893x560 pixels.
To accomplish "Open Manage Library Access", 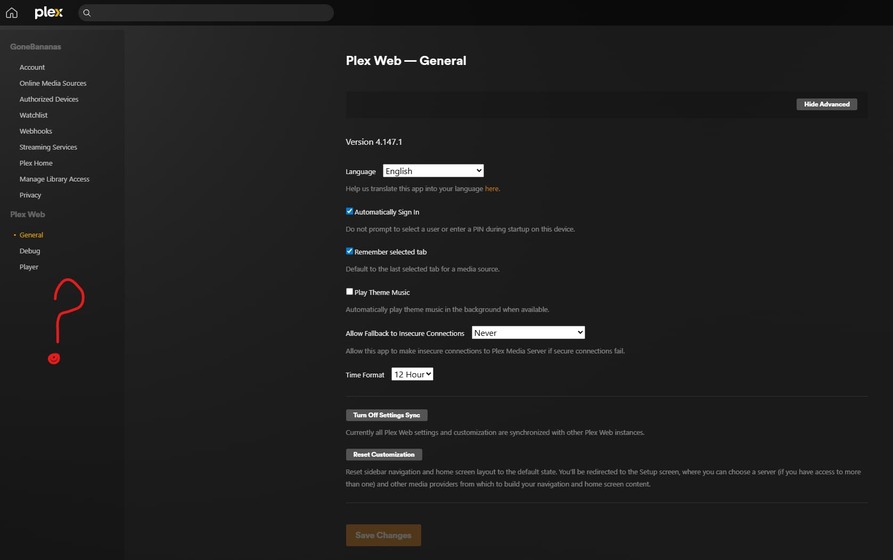I will point(55,179).
